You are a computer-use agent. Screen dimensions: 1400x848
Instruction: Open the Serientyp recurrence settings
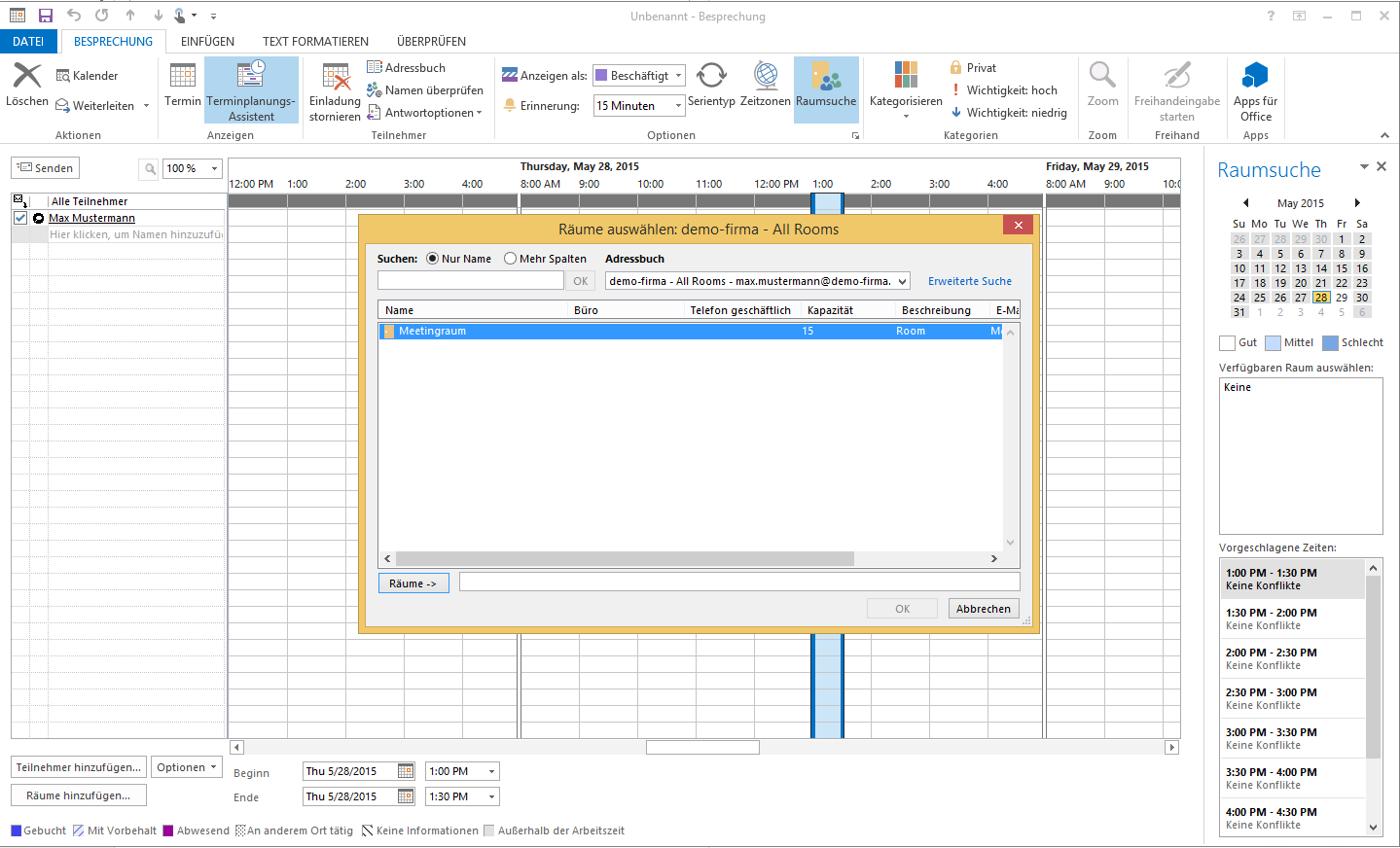click(711, 86)
